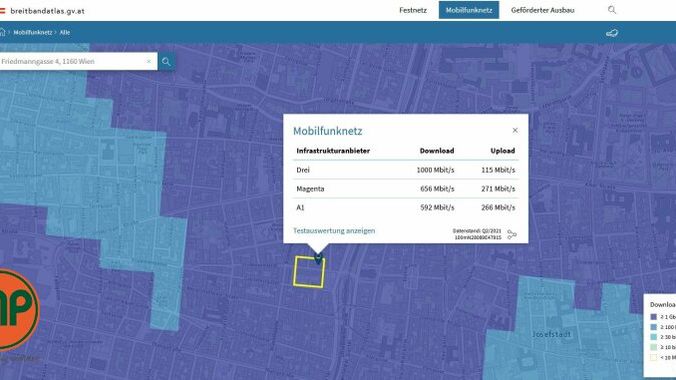The width and height of the screenshot is (676, 380).
Task: Click the blue location pin on the map
Action: coord(318,258)
